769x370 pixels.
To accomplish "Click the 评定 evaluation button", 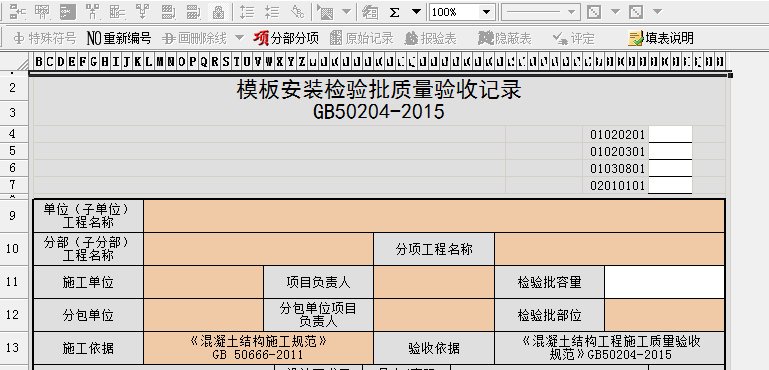I will point(573,38).
